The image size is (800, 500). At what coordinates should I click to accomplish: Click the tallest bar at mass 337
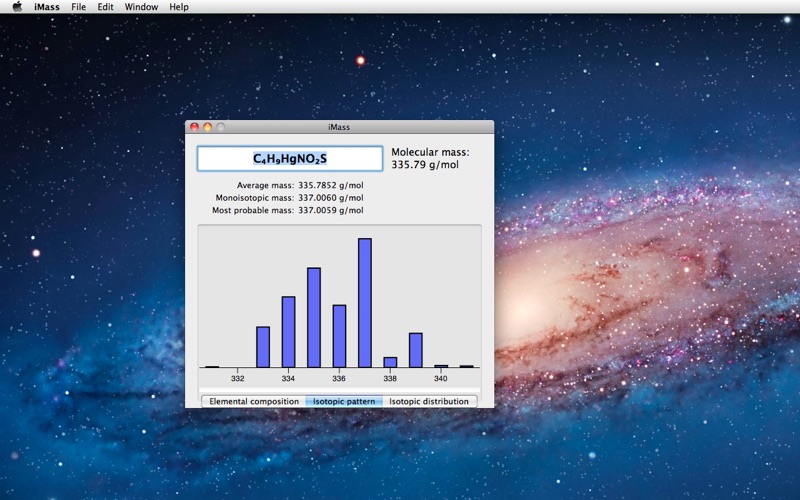pos(365,303)
